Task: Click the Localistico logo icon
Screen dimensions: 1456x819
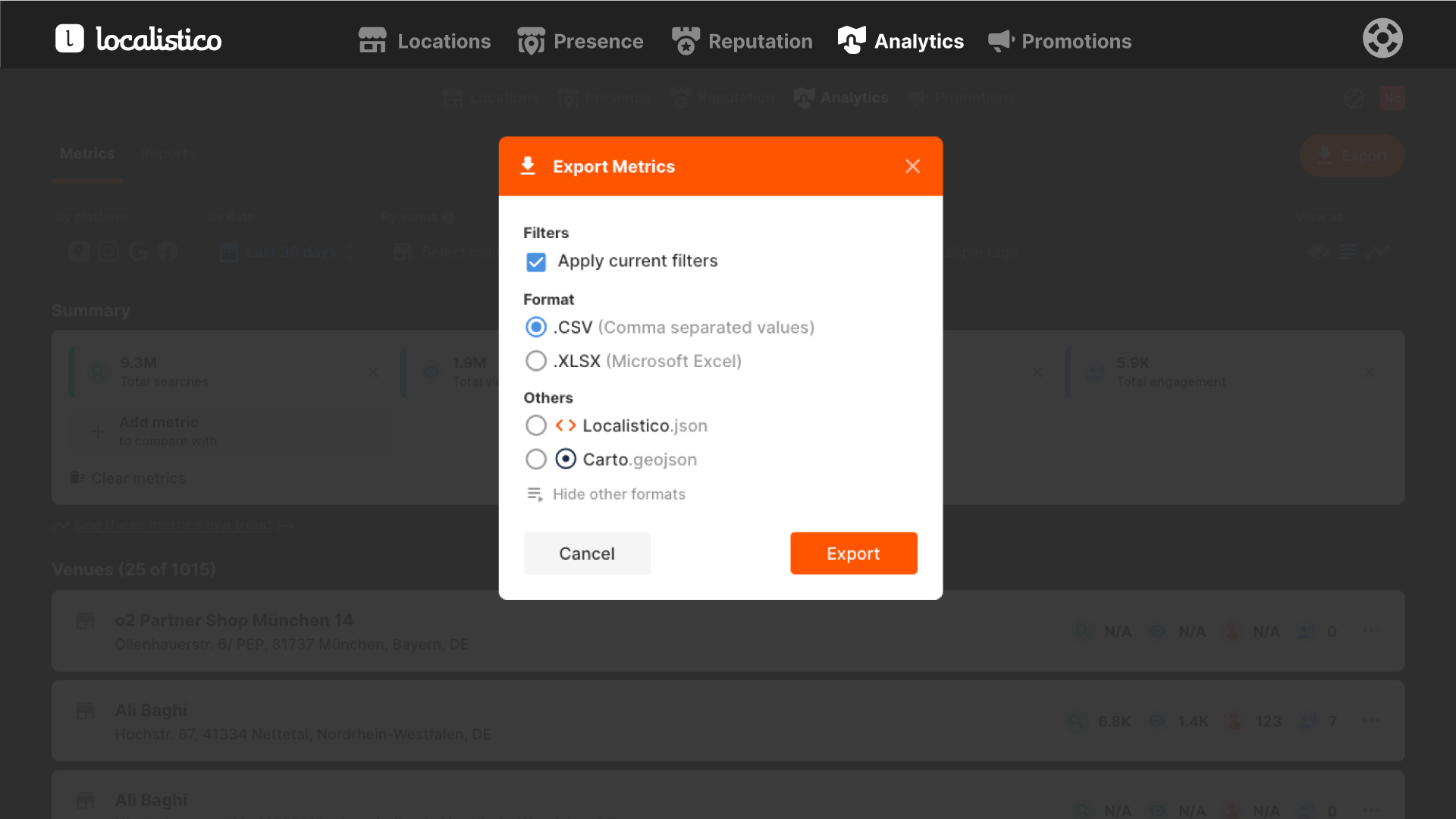Action: click(69, 39)
